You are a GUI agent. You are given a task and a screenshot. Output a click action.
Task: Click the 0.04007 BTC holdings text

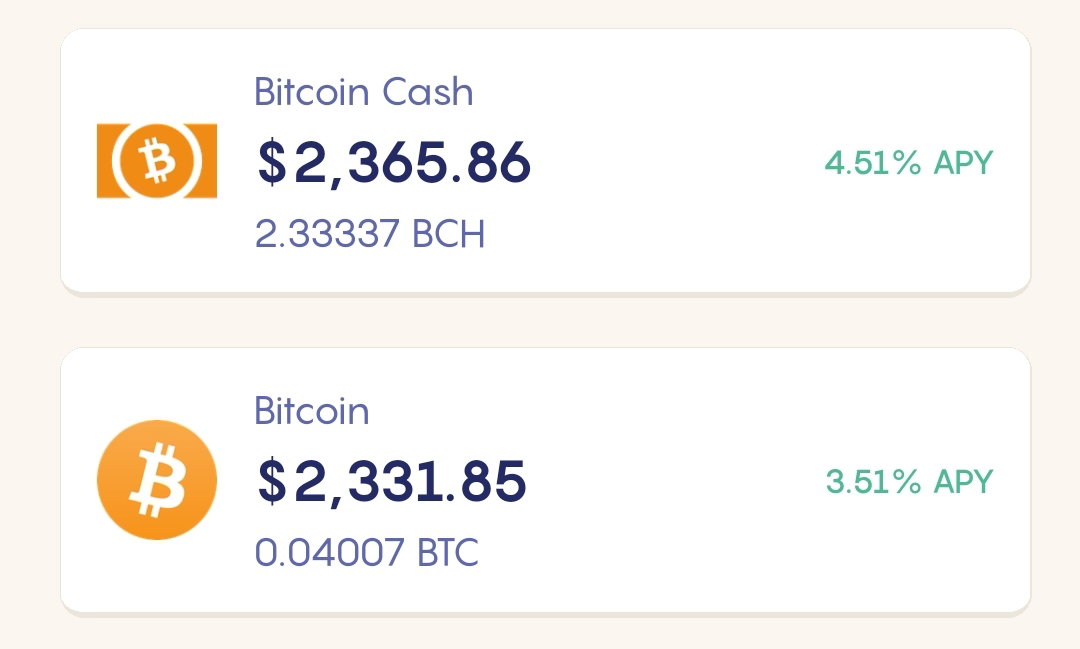(366, 553)
